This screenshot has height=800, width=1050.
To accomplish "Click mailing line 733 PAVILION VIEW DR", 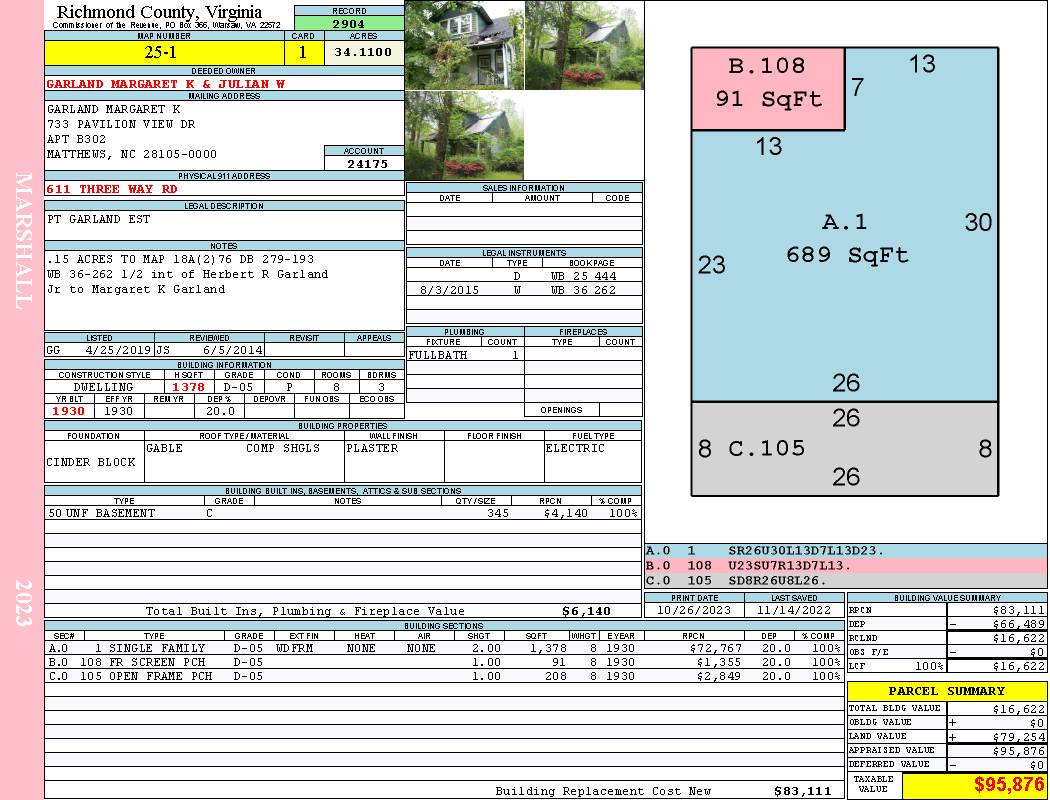I will [121, 124].
